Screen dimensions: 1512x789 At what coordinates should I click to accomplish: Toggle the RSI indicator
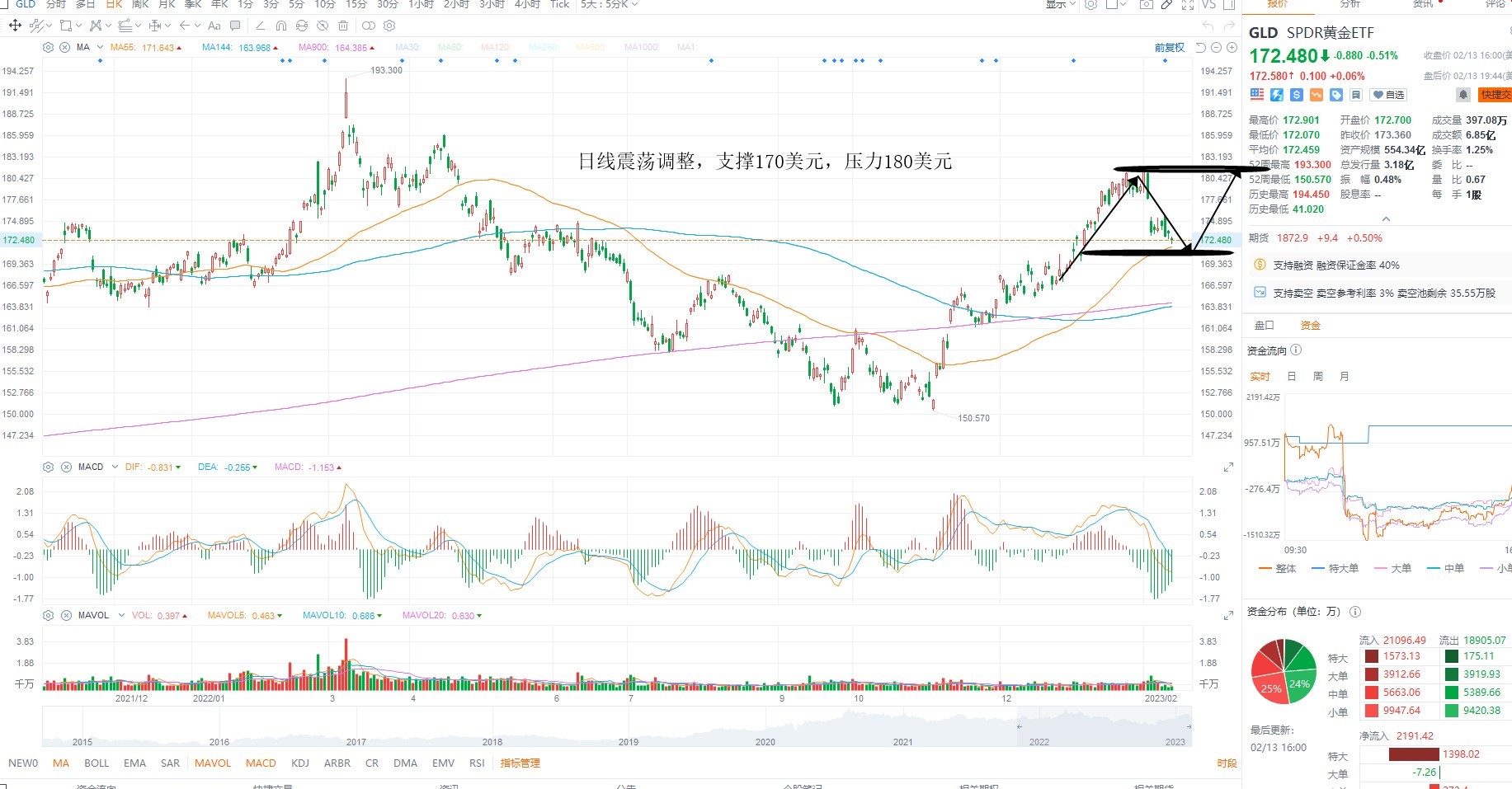[477, 763]
